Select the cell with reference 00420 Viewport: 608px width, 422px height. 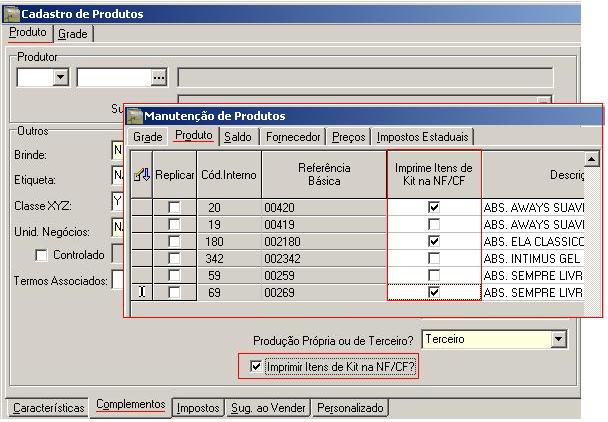point(324,208)
